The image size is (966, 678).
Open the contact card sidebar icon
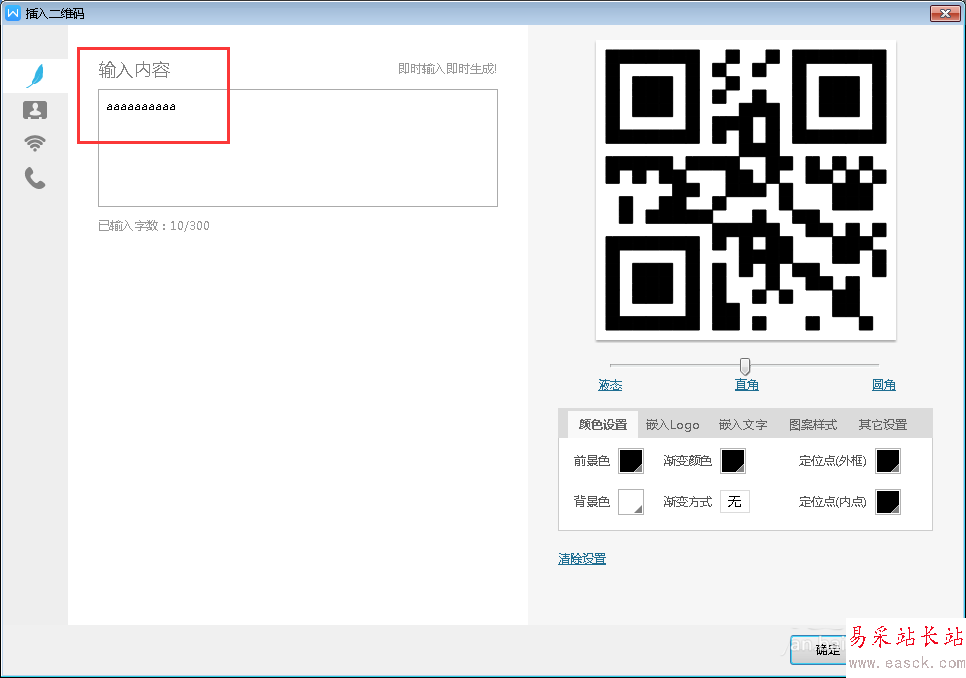(35, 110)
